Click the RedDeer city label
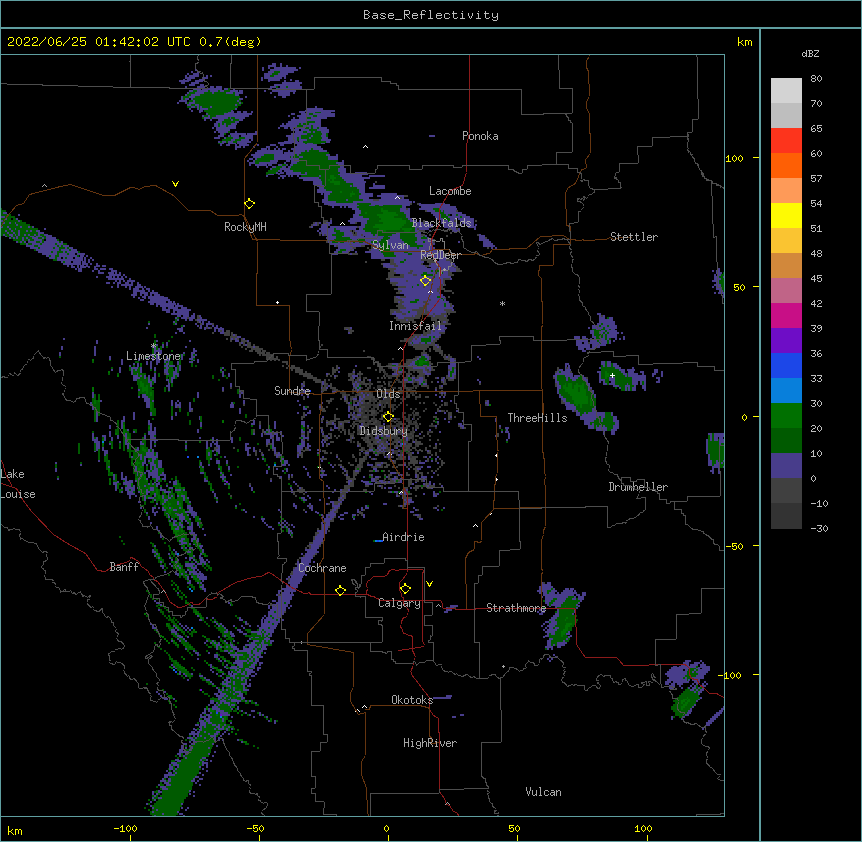This screenshot has width=862, height=842. pyautogui.click(x=440, y=255)
